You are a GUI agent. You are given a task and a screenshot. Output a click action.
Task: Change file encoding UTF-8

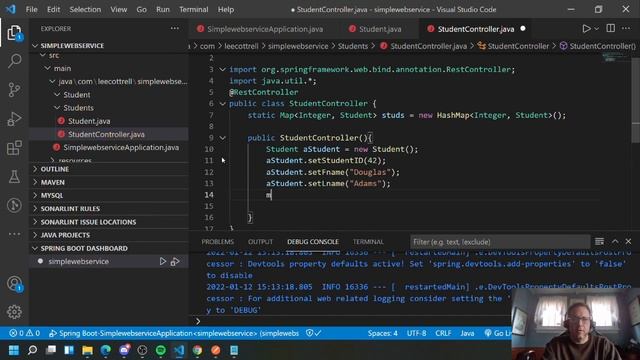click(416, 333)
